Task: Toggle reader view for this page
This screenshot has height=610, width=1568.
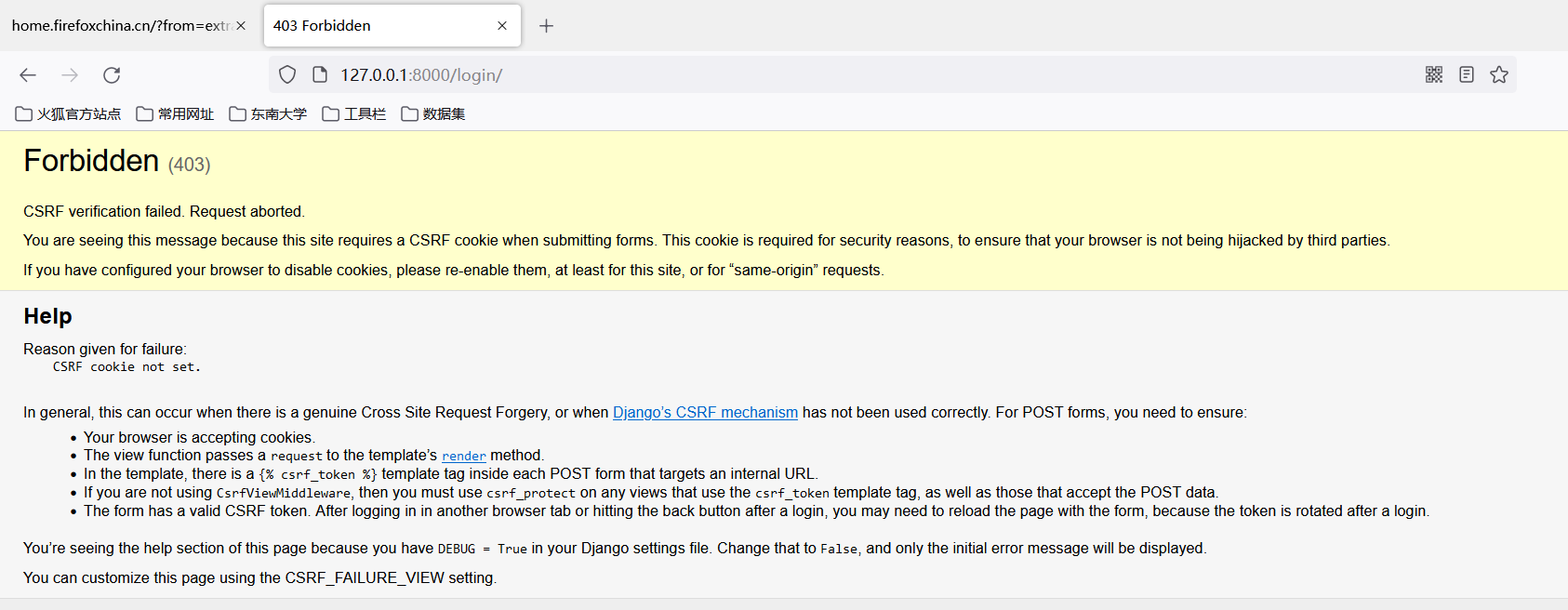Action: (1467, 75)
